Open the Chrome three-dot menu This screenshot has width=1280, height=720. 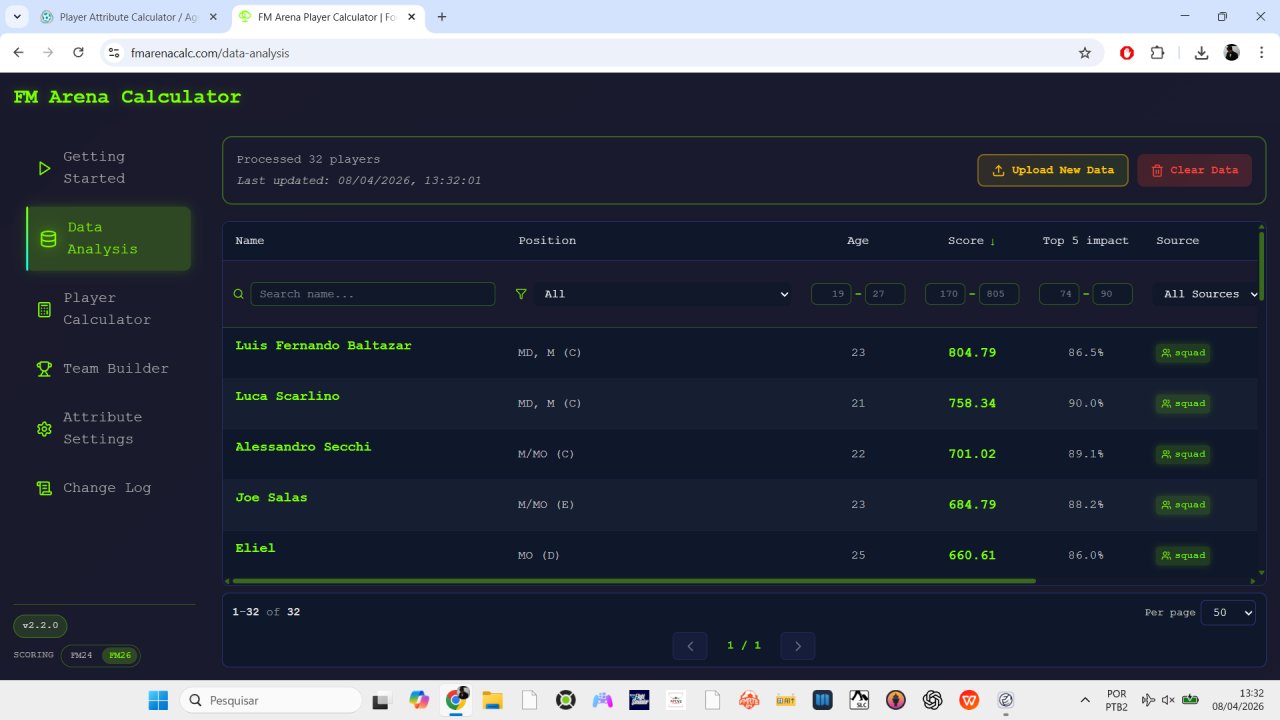(1260, 53)
